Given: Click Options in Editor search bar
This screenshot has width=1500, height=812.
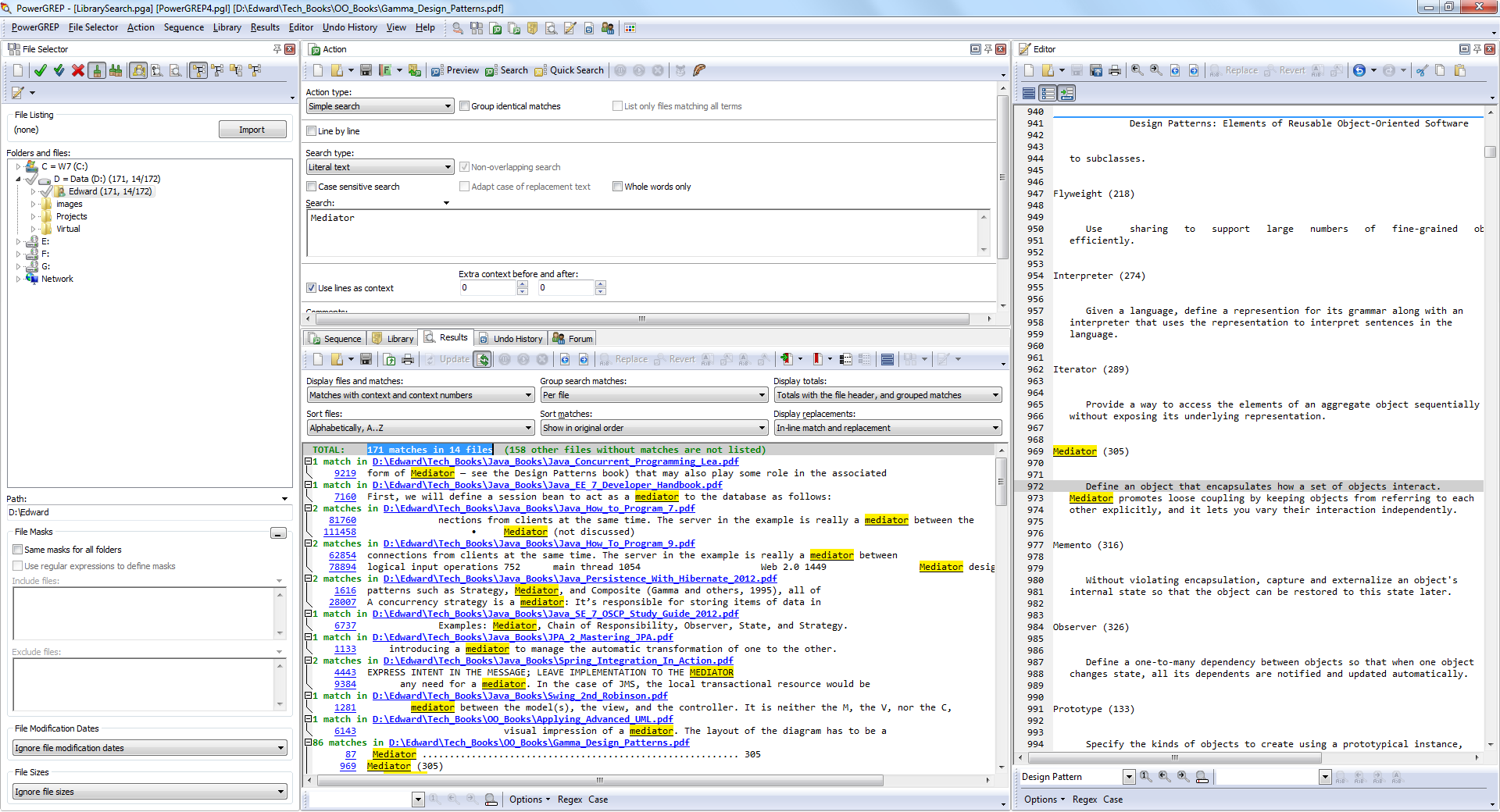Looking at the screenshot, I should point(1043,800).
